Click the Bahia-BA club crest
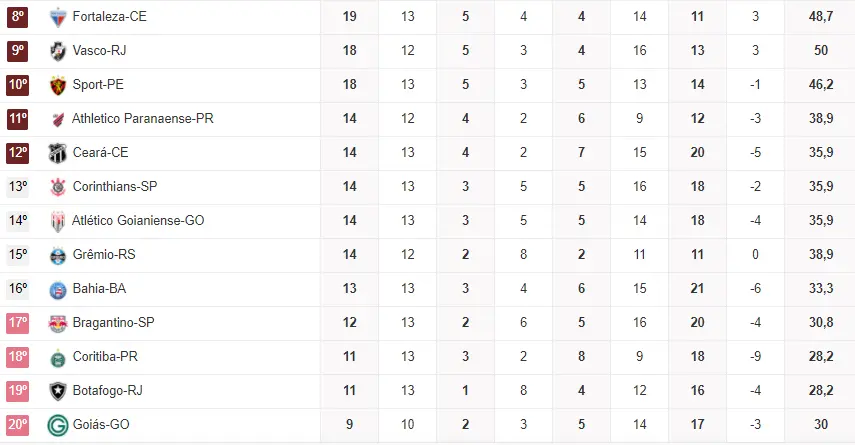855x445 pixels. [57, 289]
